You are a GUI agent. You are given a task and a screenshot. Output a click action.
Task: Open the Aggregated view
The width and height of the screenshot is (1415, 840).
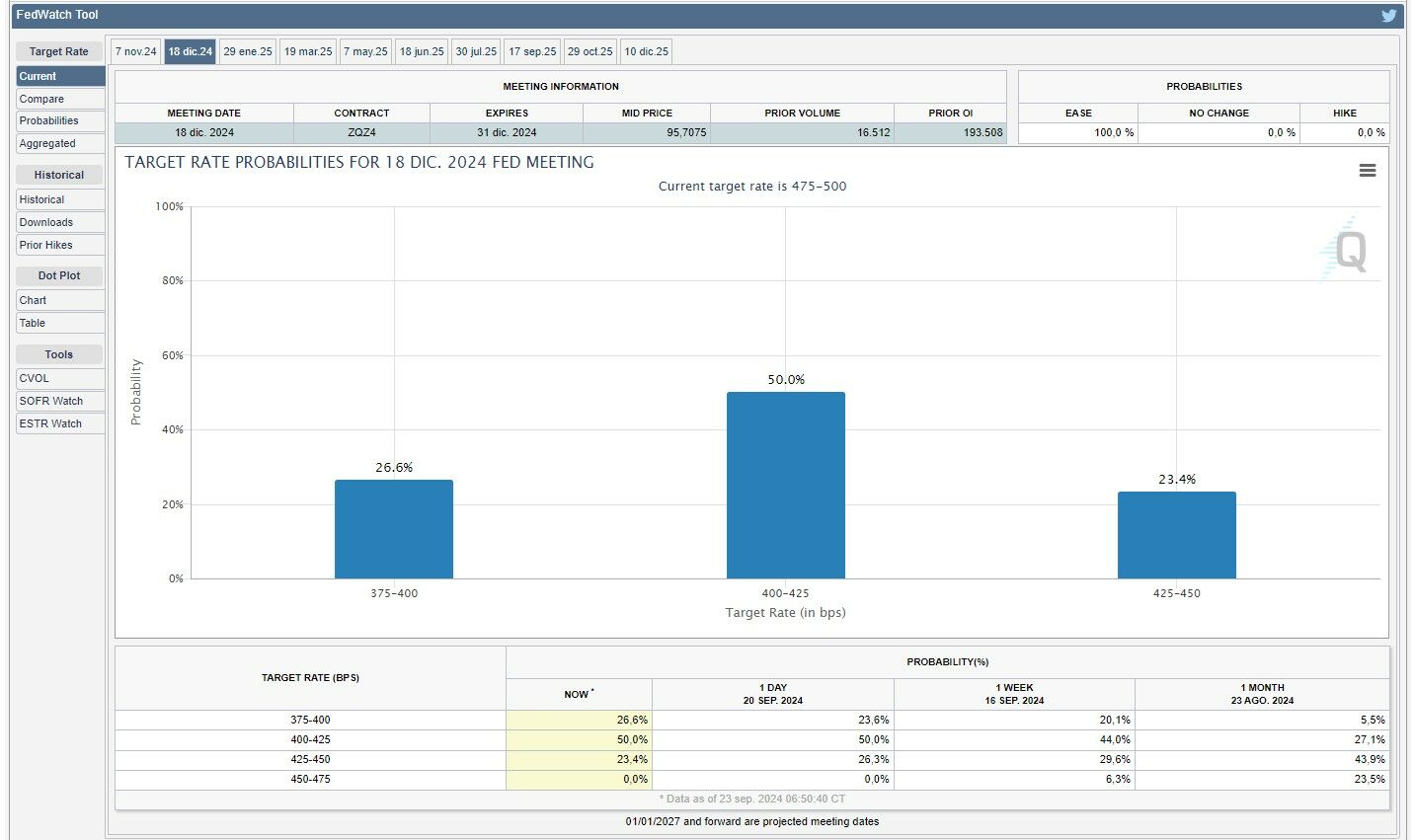click(x=47, y=143)
